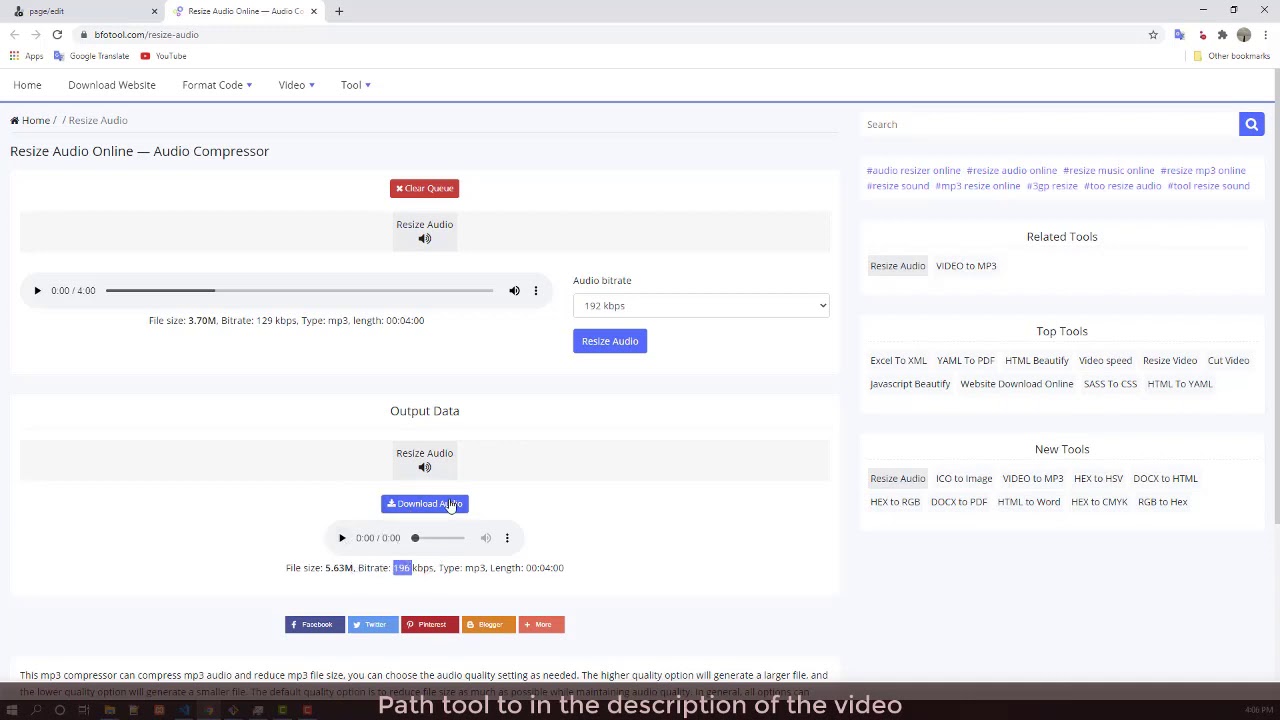Open the Chrome extensions puzzle icon

pos(1222,35)
